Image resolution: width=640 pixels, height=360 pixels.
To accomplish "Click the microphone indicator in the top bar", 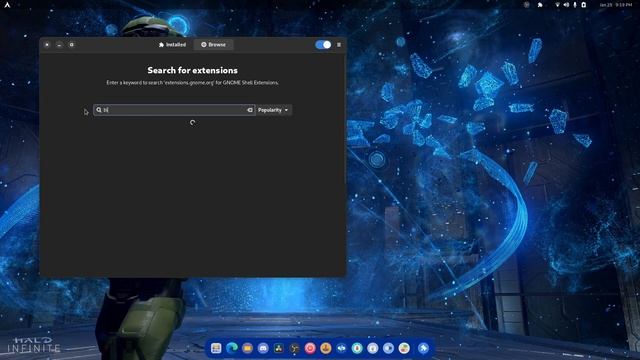I will [x=575, y=5].
